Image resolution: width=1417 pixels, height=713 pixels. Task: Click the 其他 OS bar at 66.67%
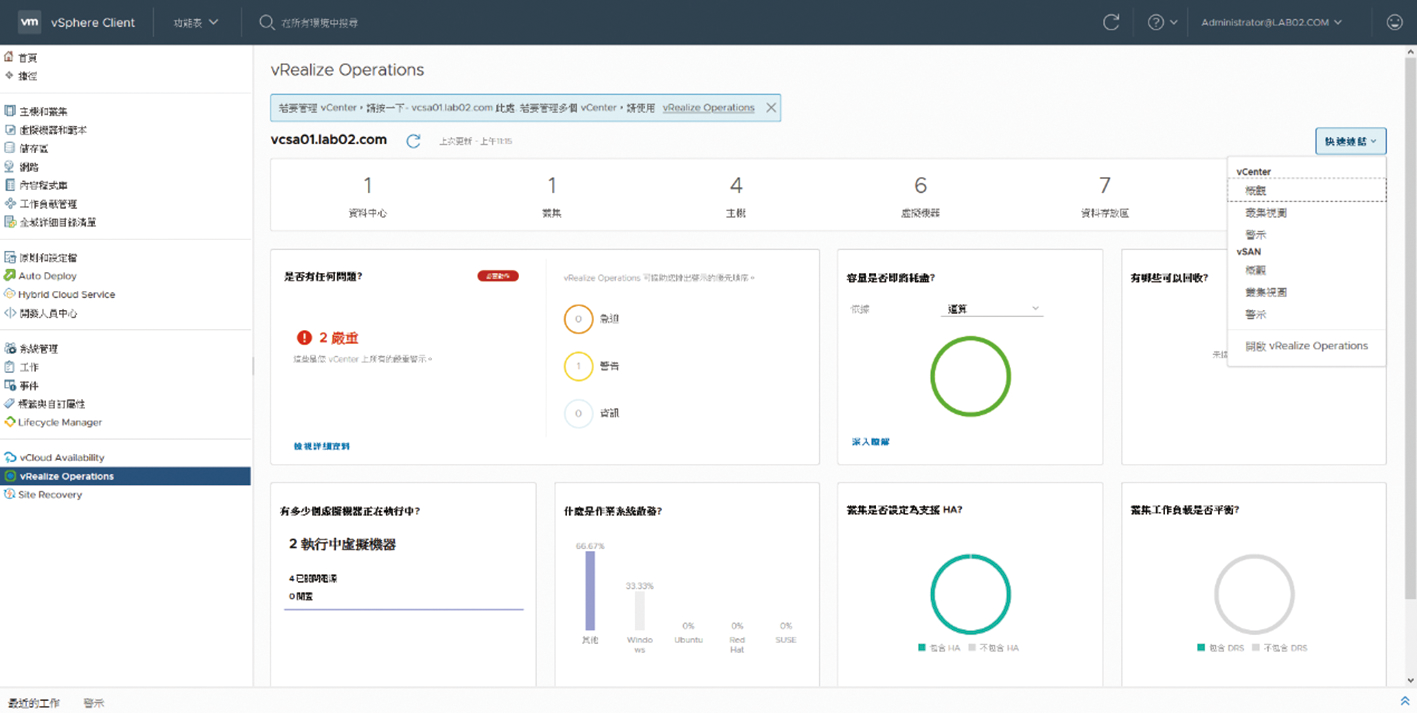click(x=590, y=591)
